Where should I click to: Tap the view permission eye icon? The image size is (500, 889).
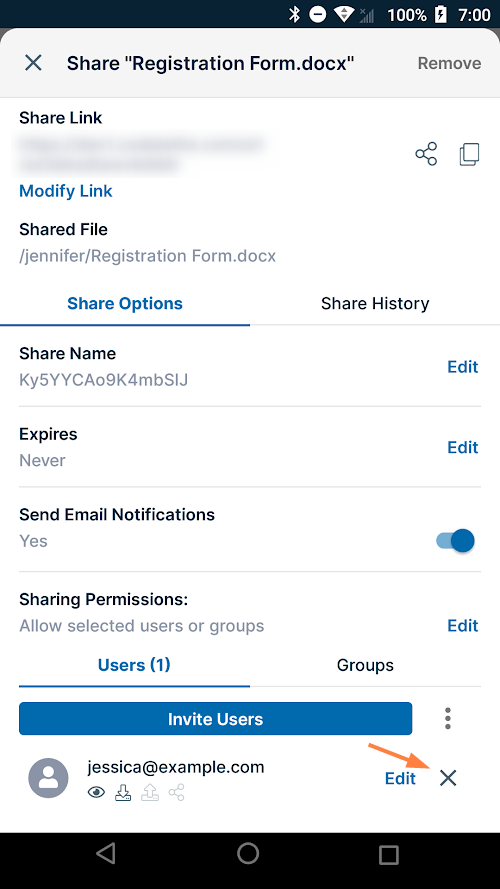[x=96, y=793]
